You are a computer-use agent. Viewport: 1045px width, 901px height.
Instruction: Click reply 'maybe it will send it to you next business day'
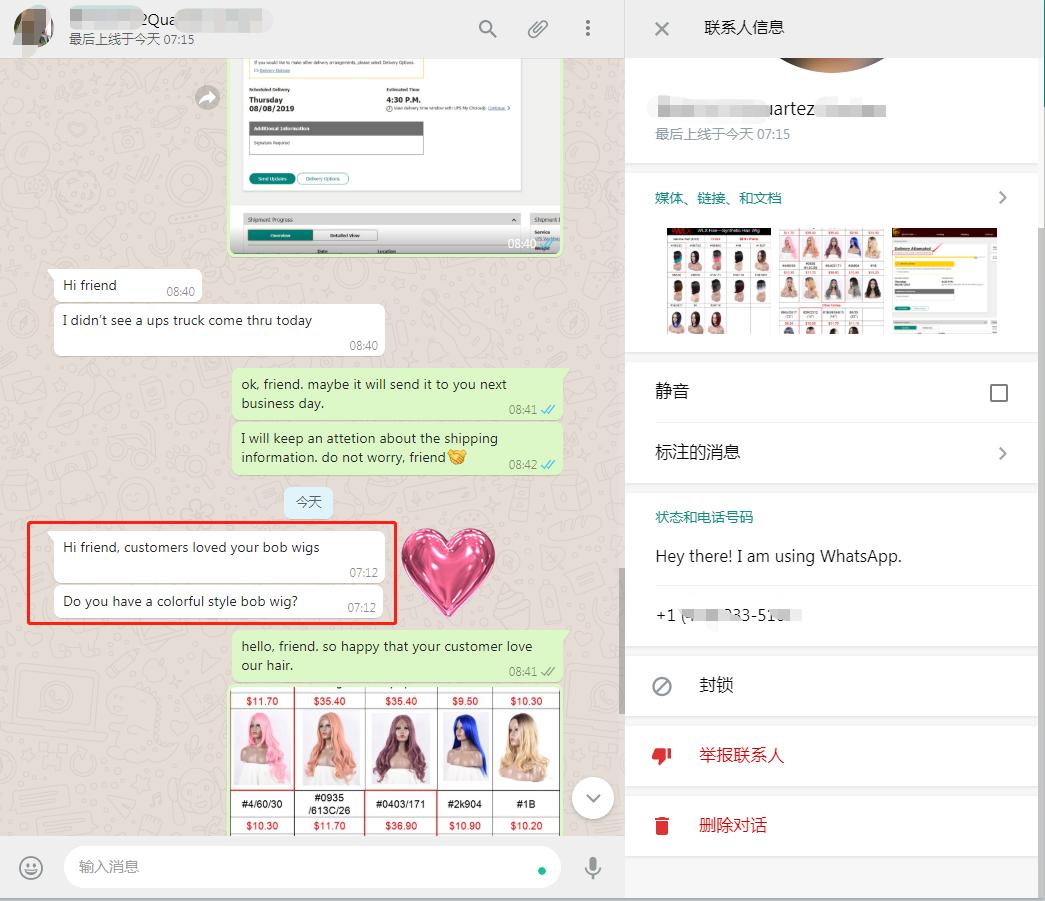[398, 394]
